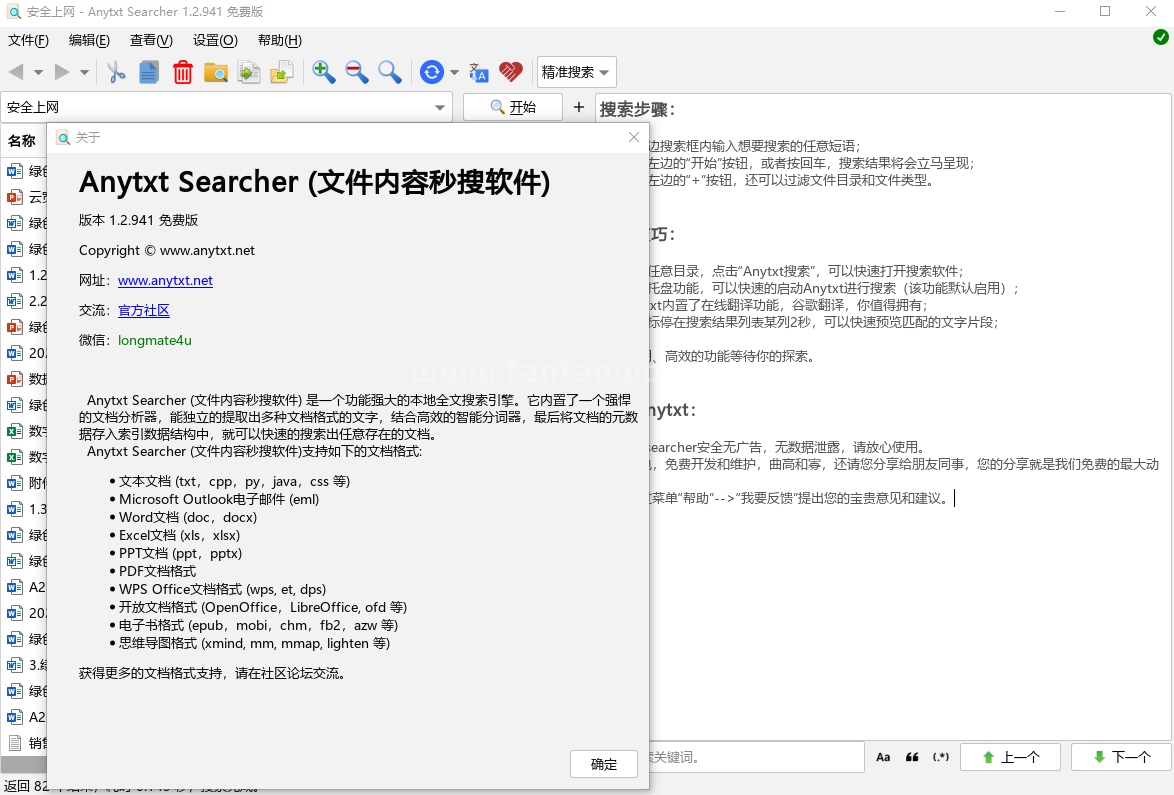Toggle the quotation mark whole-word match option

coord(912,758)
